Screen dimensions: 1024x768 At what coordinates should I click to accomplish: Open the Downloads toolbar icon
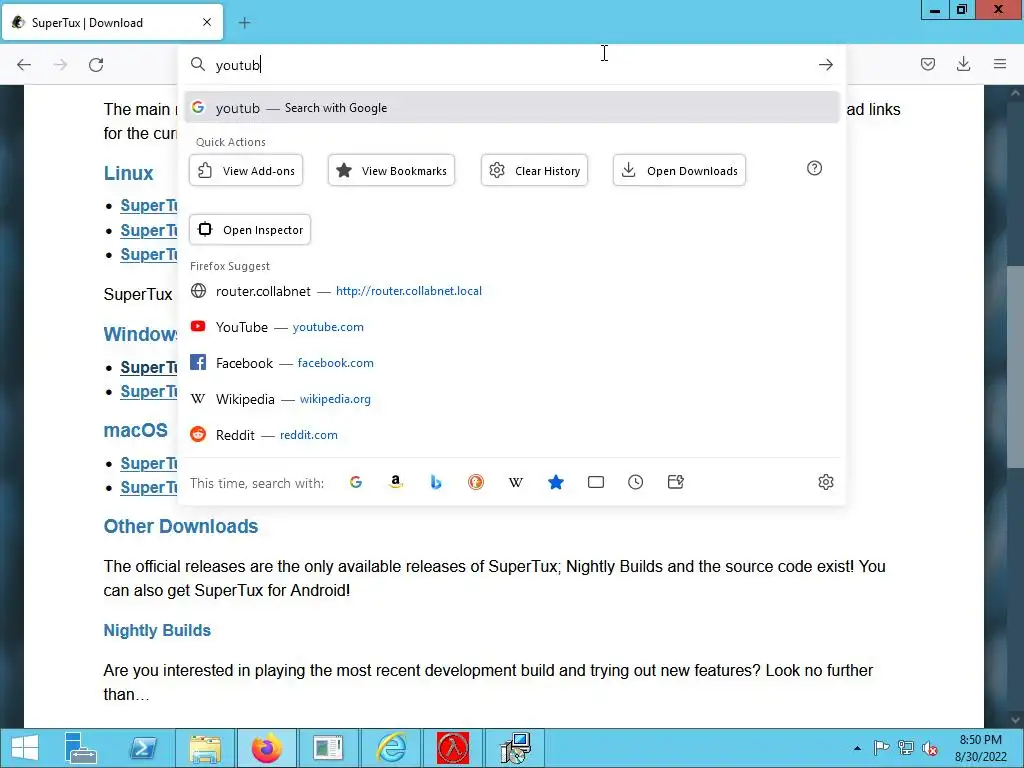(963, 64)
